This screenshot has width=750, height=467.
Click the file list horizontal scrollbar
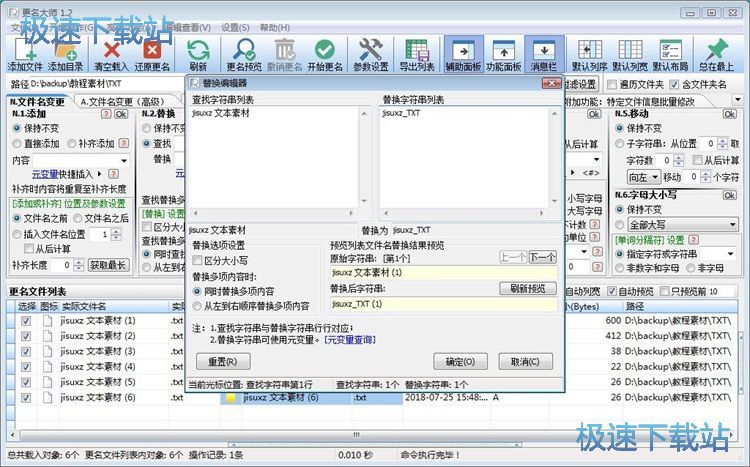pyautogui.click(x=355, y=434)
